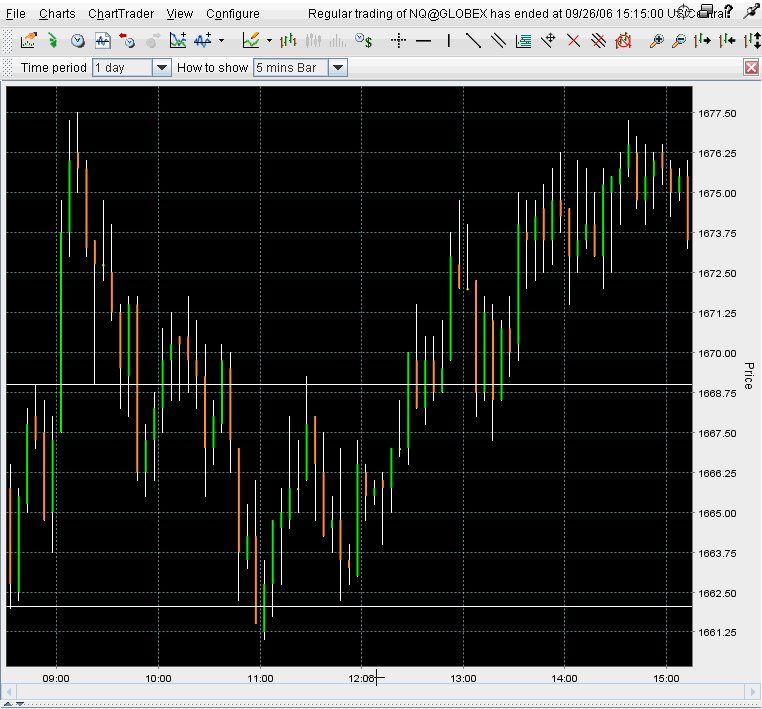
Task: Open the ChartTrader menu
Action: pos(121,14)
